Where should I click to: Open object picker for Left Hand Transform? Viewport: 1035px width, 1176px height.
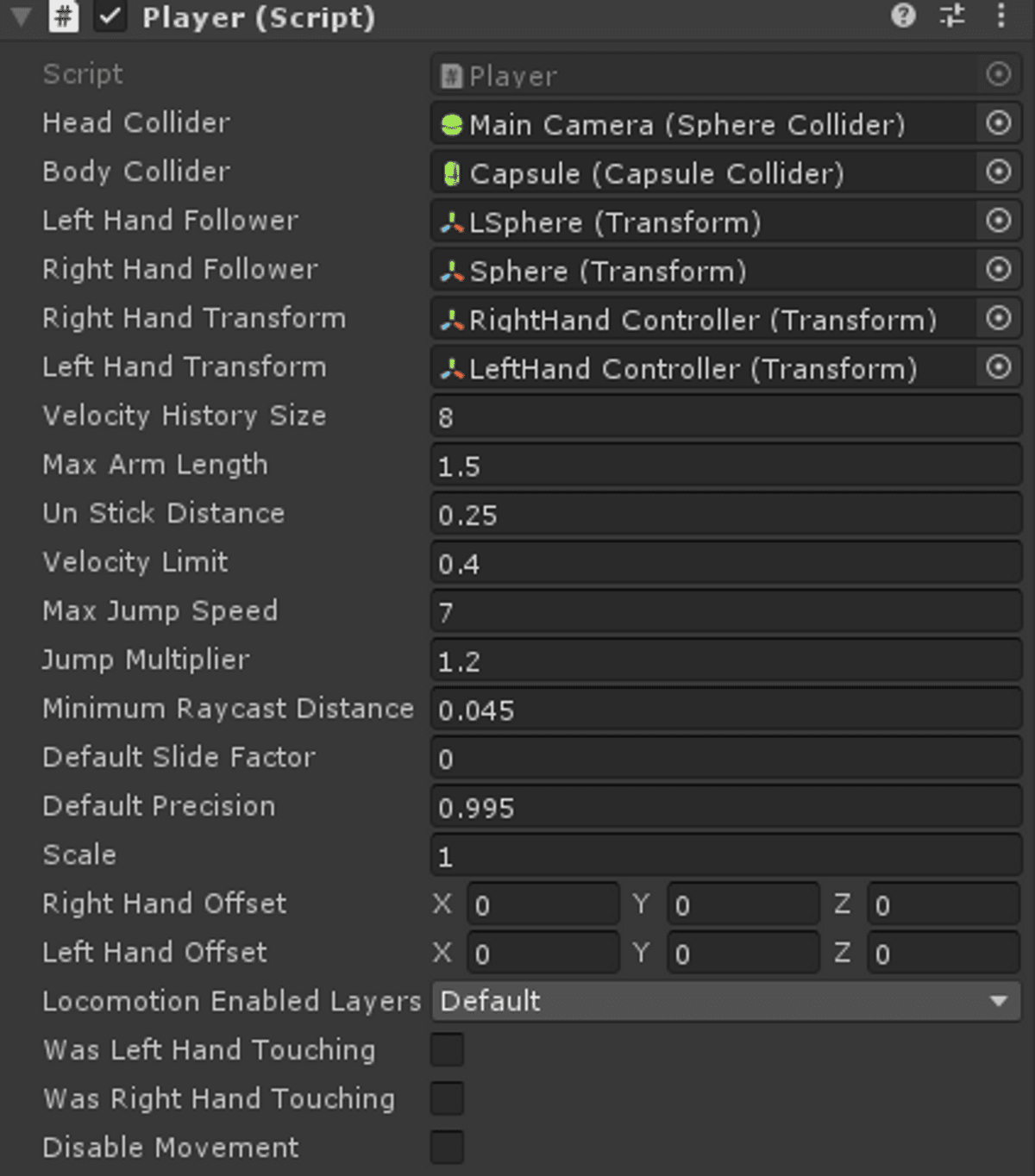tap(998, 368)
